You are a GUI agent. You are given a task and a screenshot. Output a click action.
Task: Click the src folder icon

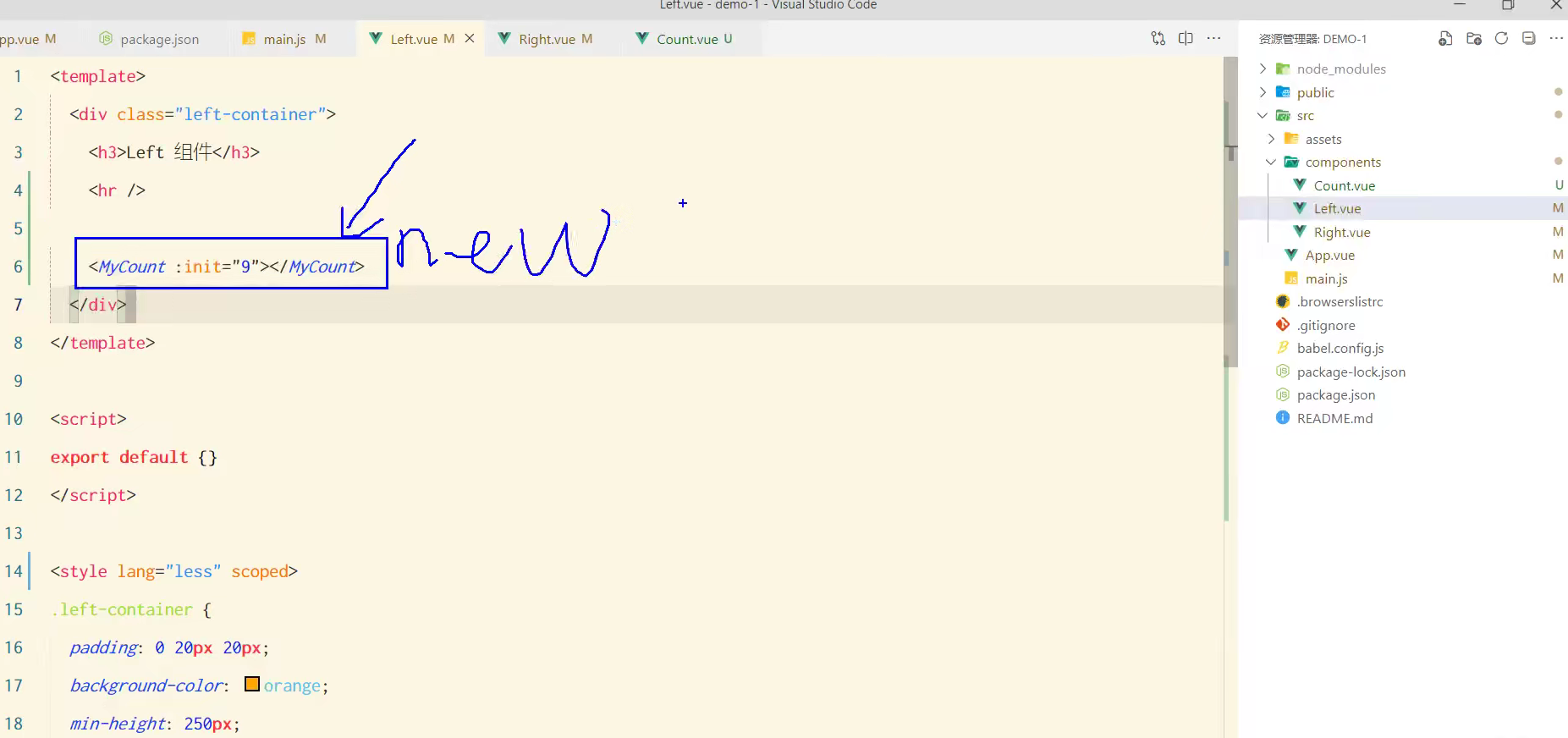[x=1283, y=115]
